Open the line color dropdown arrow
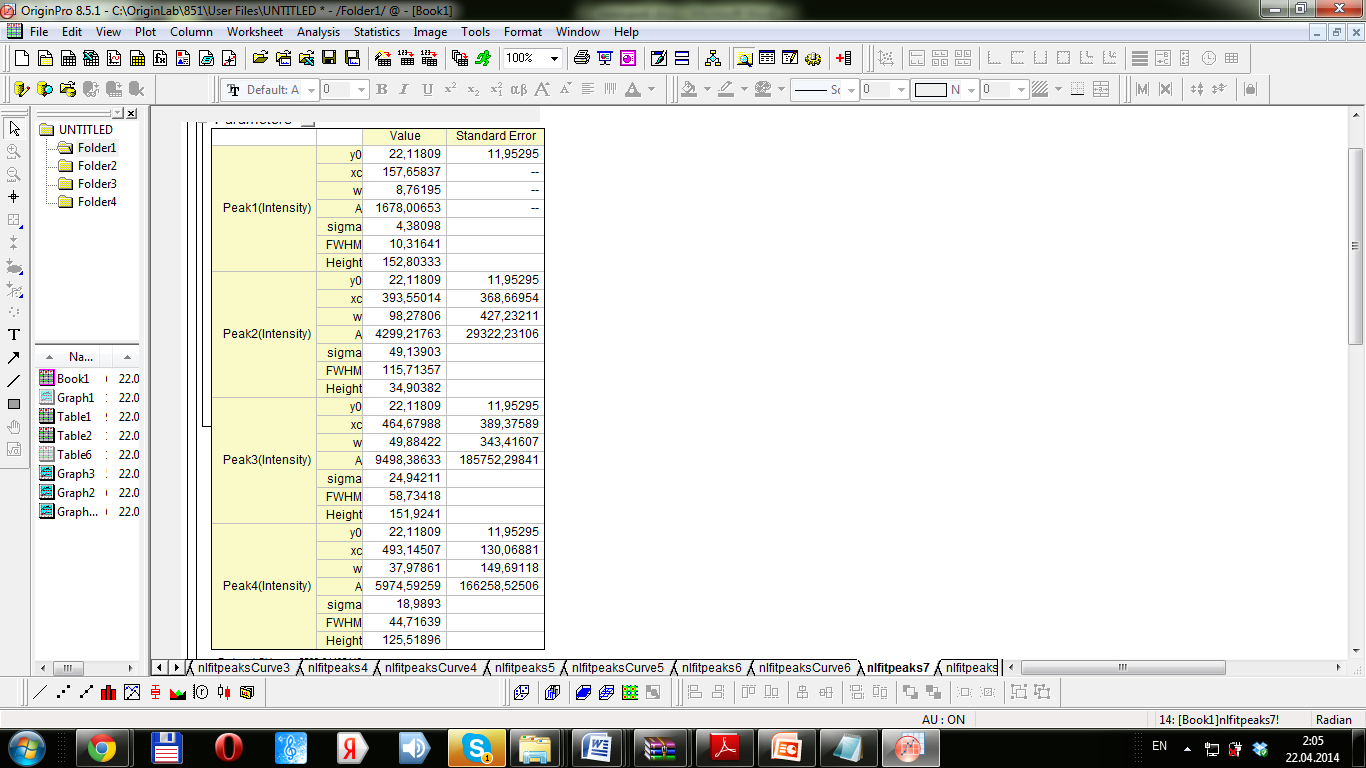This screenshot has width=1366, height=768. 743,89
